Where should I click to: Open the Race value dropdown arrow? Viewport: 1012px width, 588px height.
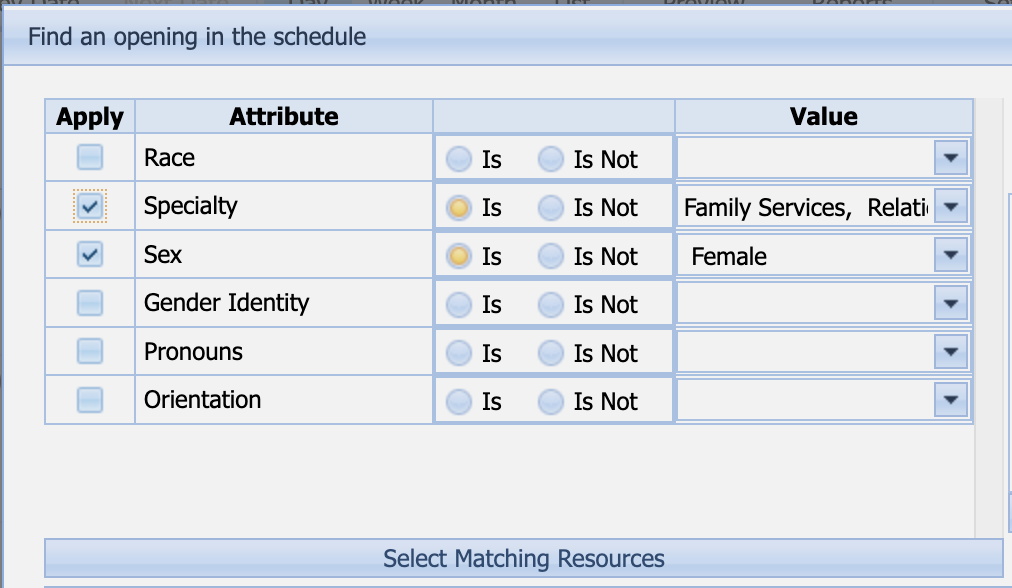click(x=950, y=158)
